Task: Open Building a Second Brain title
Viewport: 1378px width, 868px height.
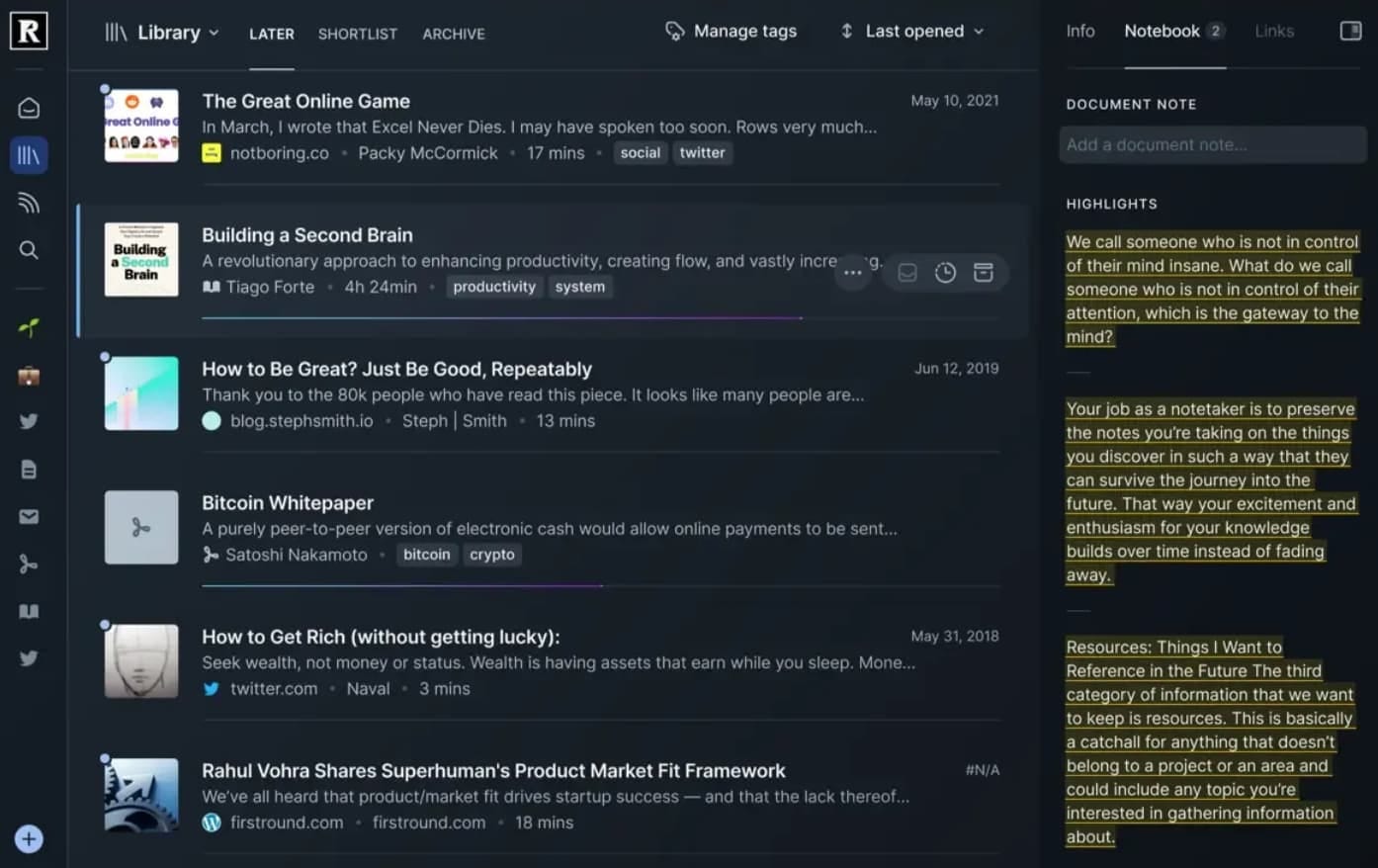Action: [307, 235]
